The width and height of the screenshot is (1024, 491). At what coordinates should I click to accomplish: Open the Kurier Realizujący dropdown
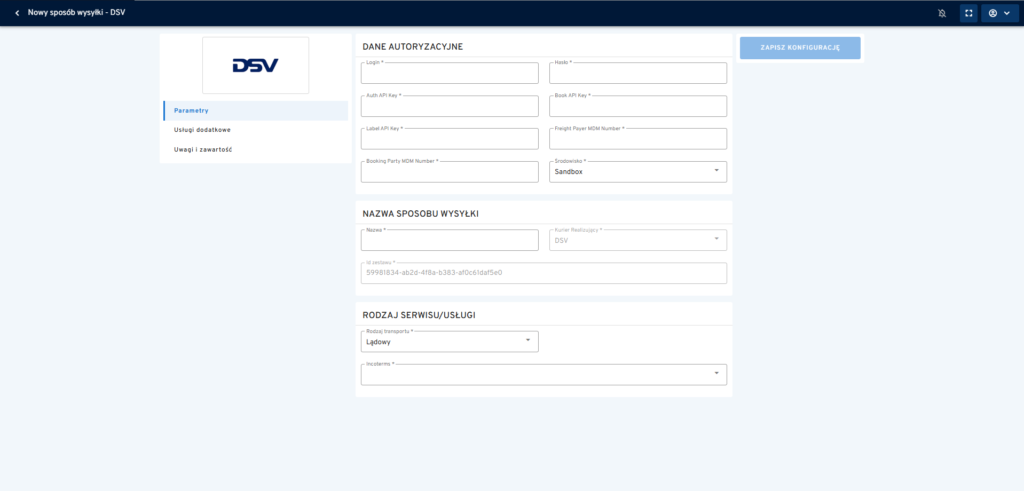(x=638, y=240)
